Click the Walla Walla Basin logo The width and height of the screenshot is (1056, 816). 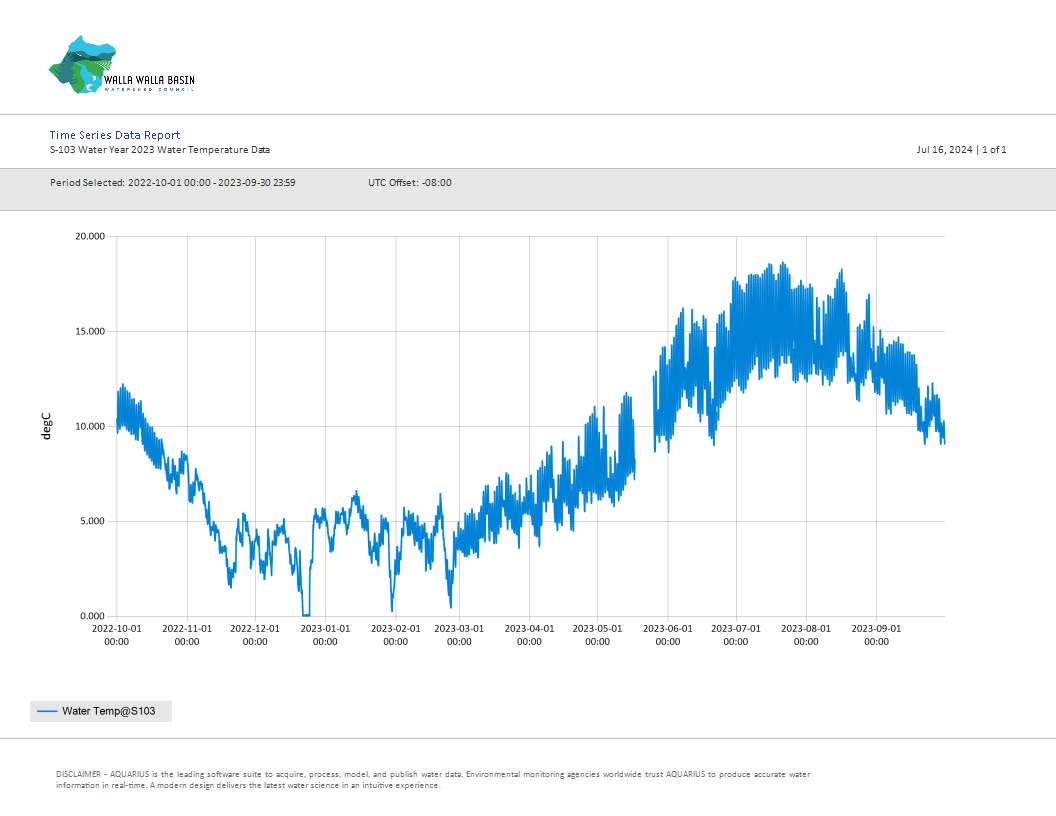[x=122, y=65]
